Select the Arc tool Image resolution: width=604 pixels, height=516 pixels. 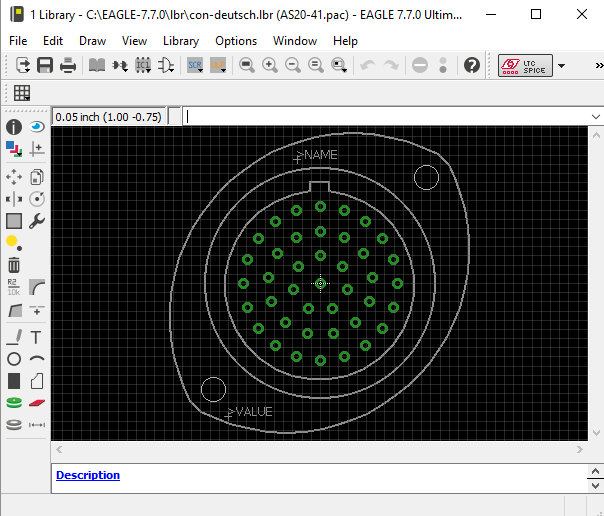[37, 359]
